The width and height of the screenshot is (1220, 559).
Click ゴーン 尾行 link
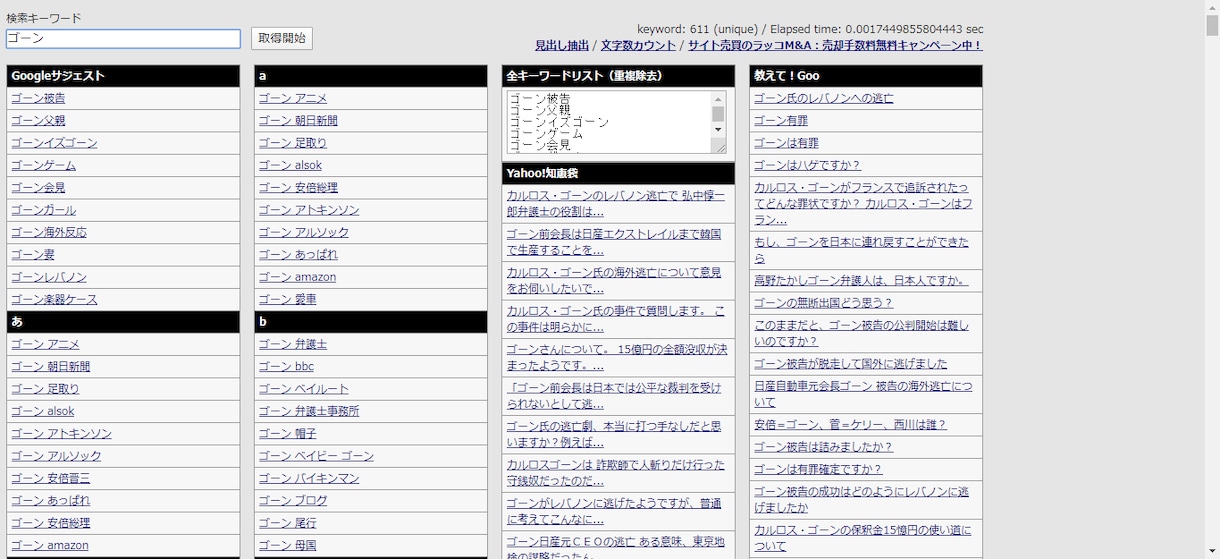tap(288, 523)
